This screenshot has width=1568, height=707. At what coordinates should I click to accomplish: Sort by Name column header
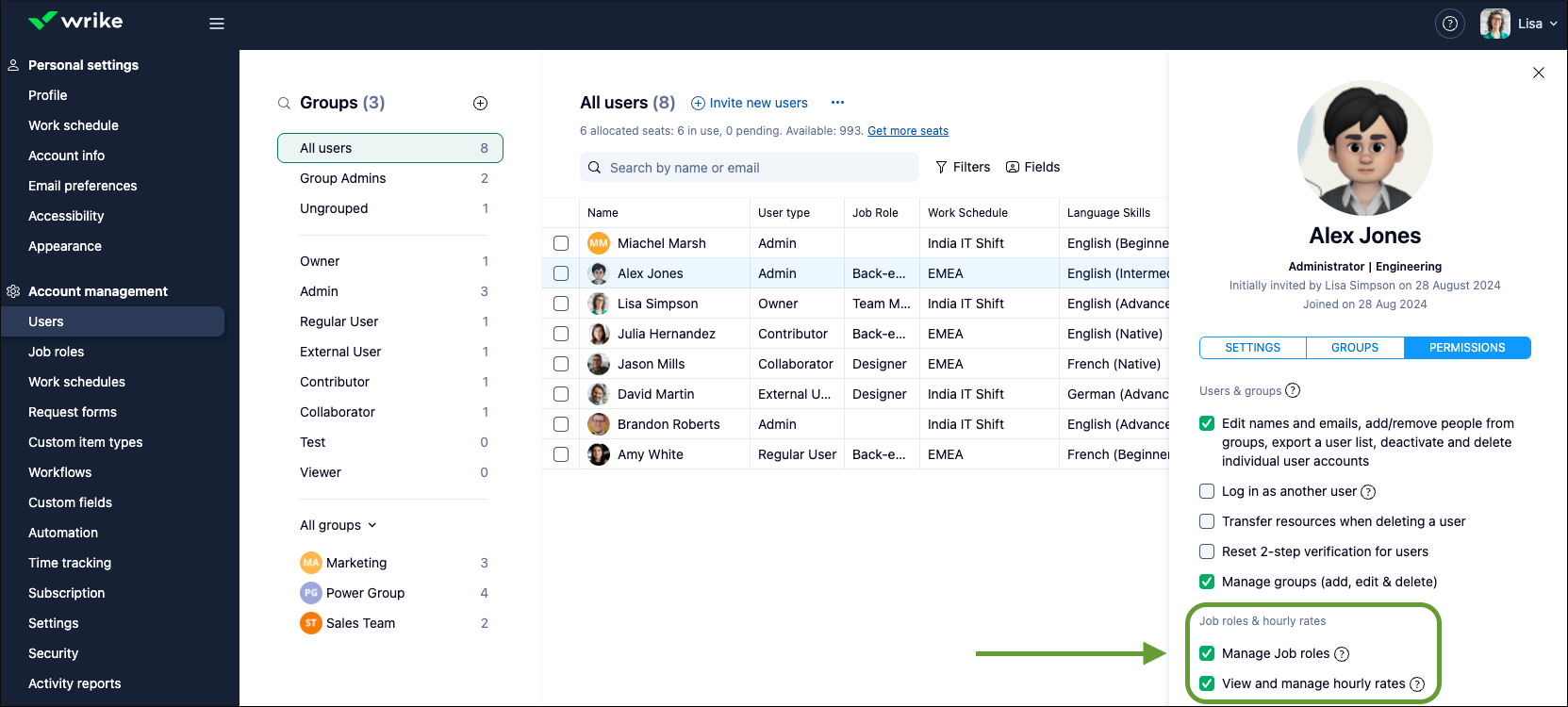tap(602, 213)
